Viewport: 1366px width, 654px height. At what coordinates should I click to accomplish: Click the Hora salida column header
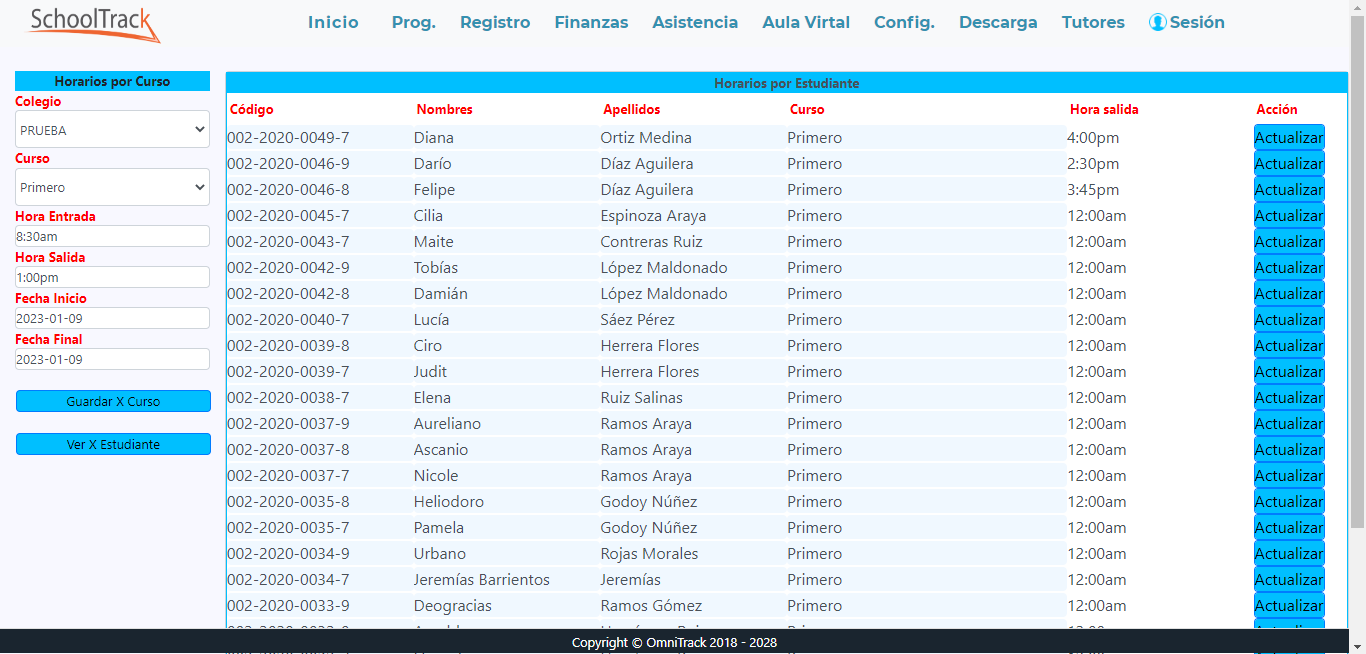tap(1104, 110)
